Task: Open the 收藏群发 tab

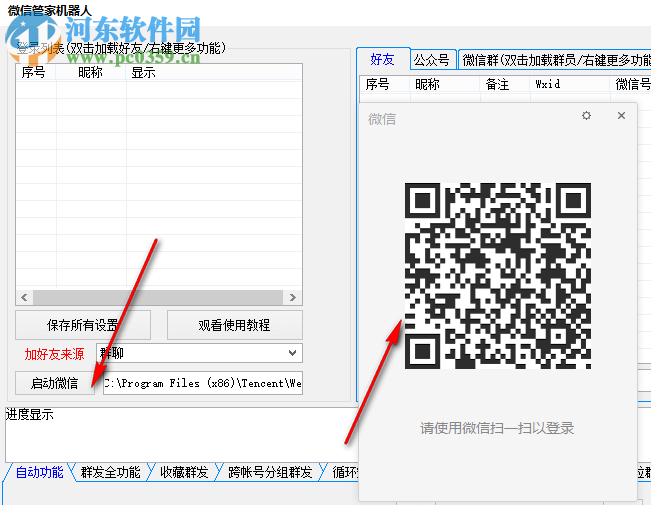Action: (184, 472)
